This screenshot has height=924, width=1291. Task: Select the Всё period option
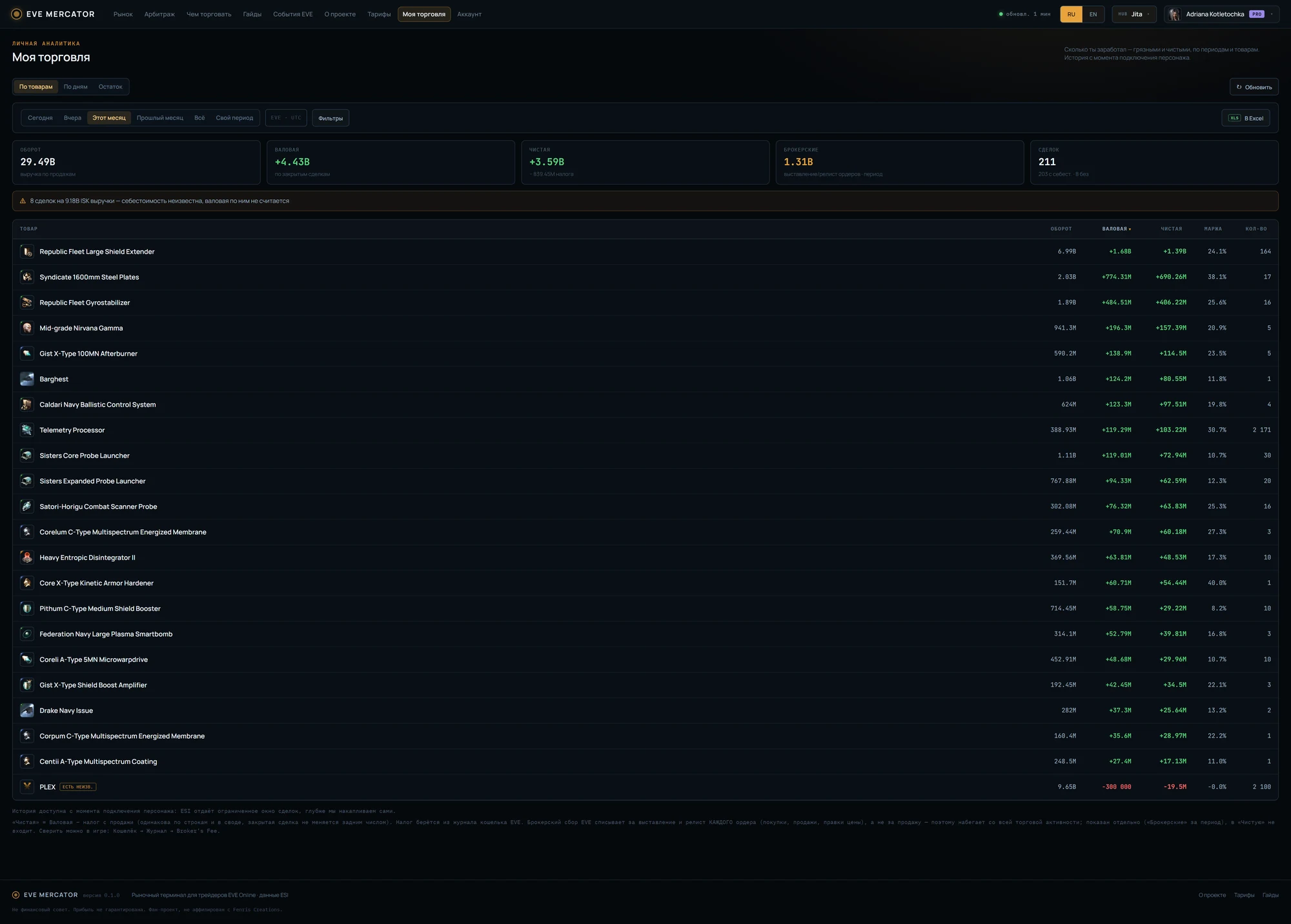click(199, 118)
